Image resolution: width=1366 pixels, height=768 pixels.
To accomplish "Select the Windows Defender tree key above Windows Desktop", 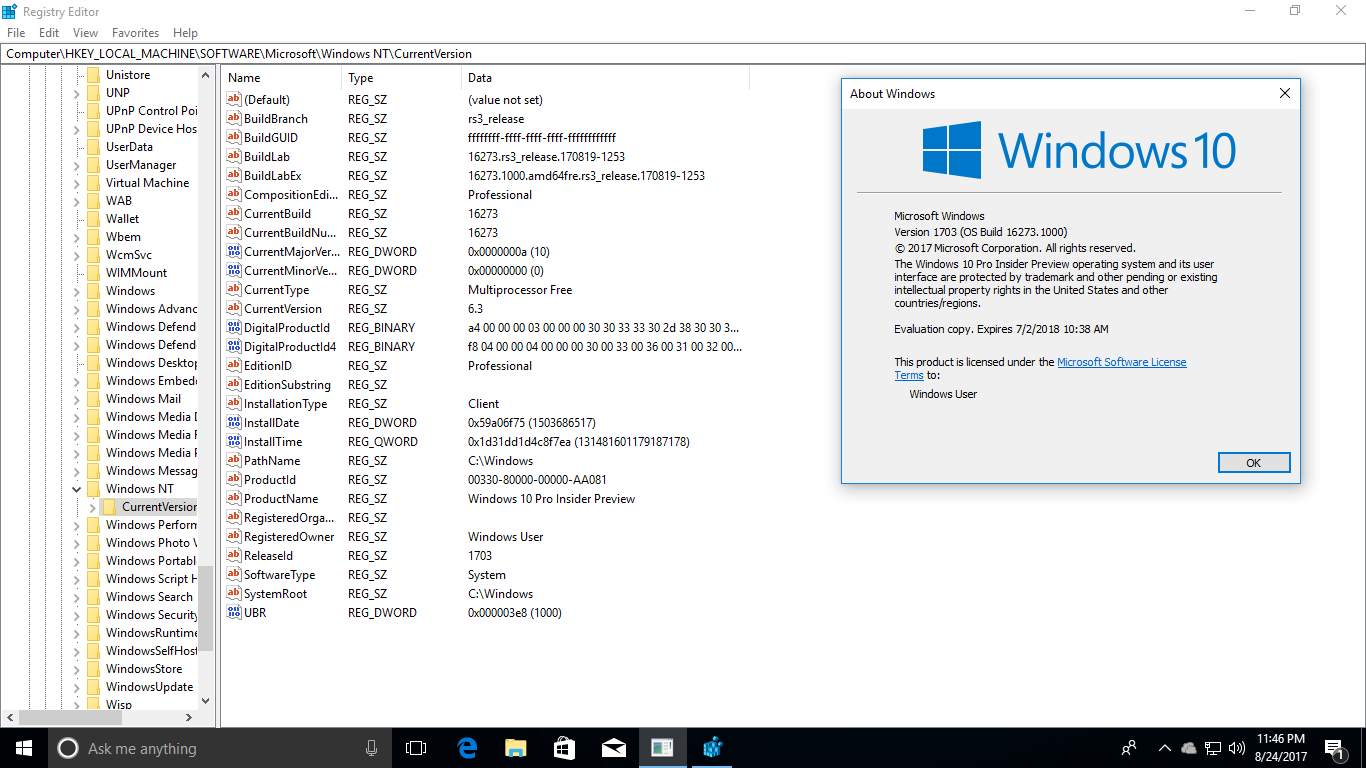I will point(151,345).
